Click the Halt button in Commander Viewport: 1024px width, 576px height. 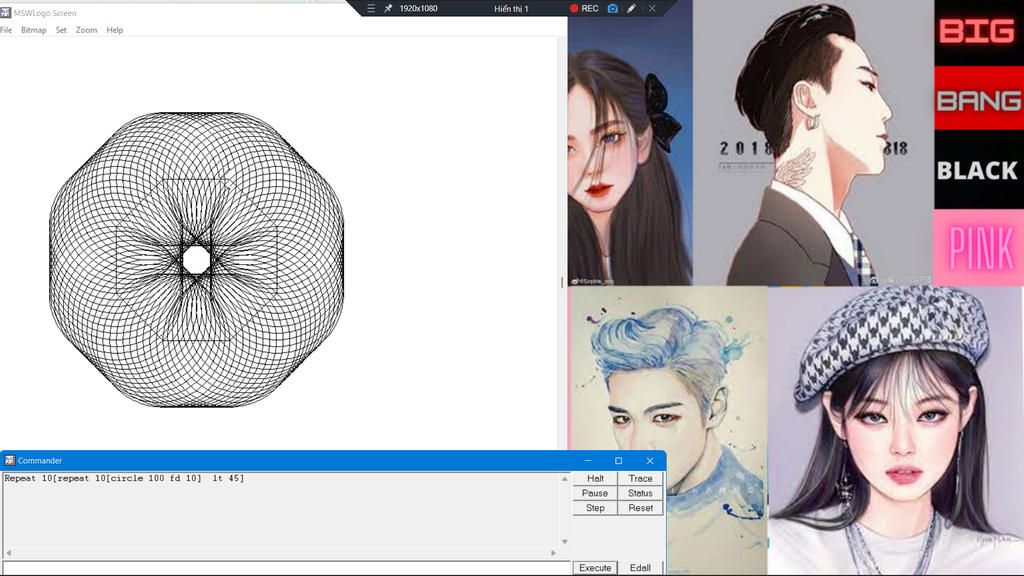click(595, 478)
